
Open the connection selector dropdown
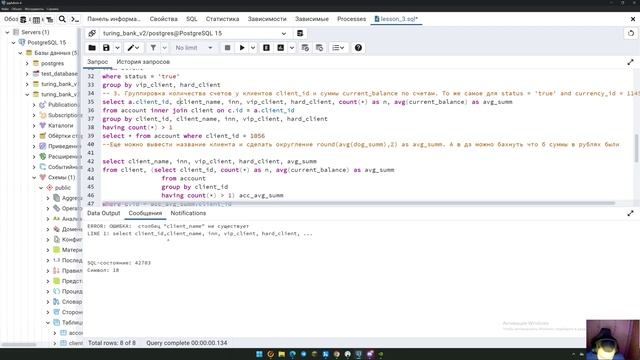(x=284, y=33)
